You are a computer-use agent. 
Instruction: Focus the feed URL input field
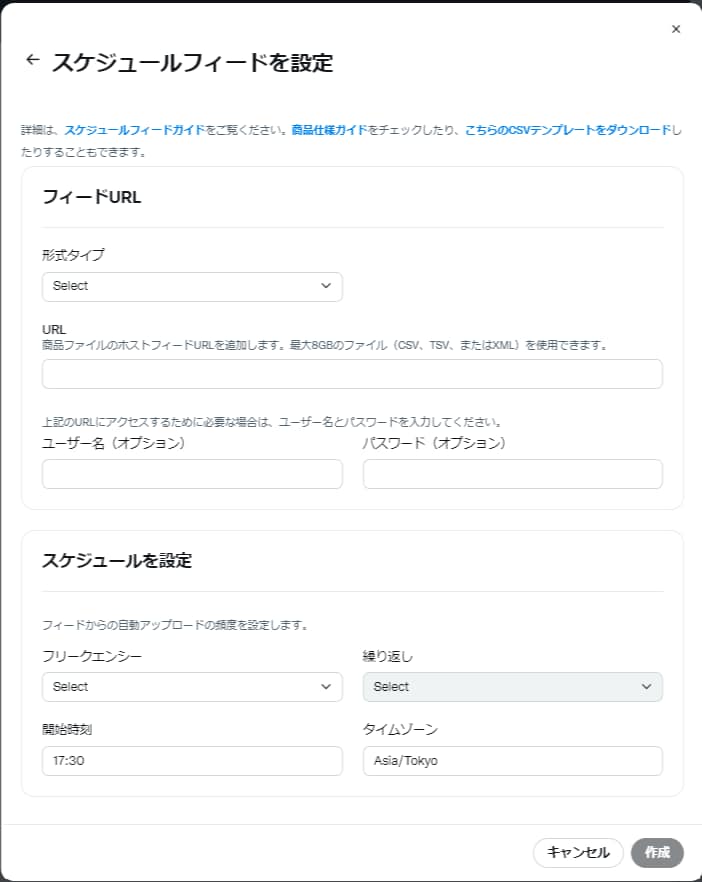[352, 374]
